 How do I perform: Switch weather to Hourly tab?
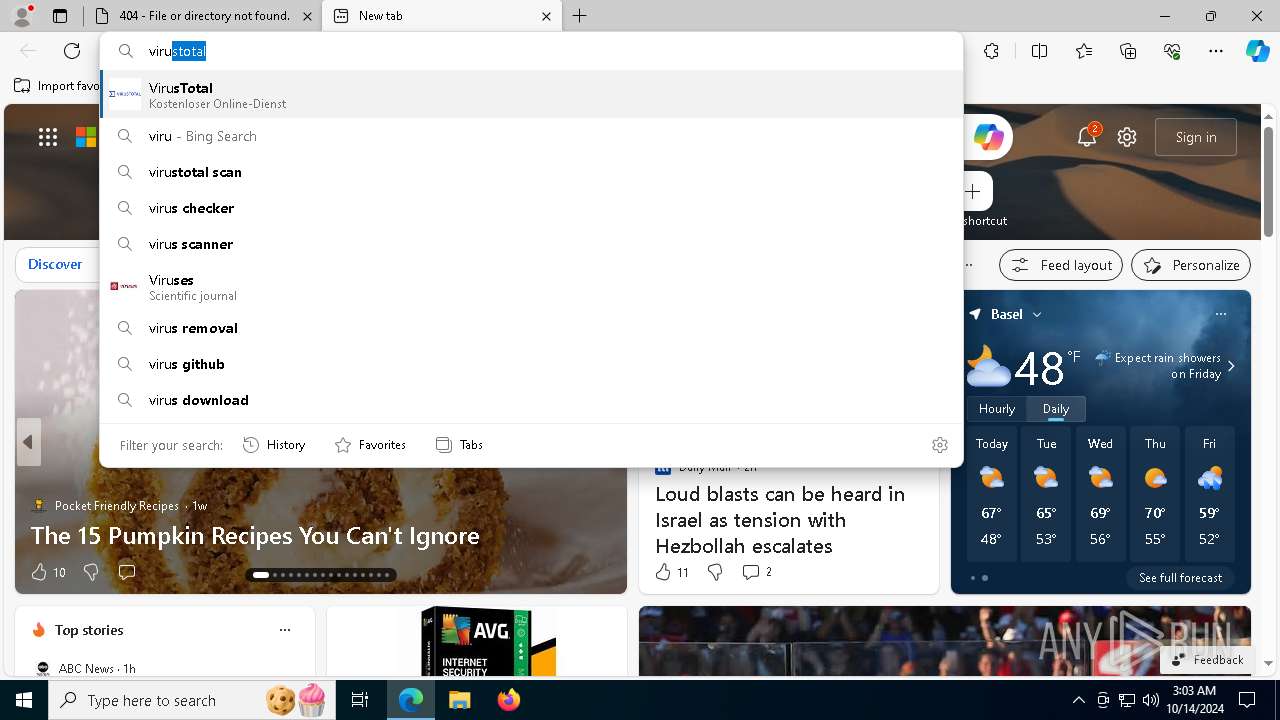[997, 409]
